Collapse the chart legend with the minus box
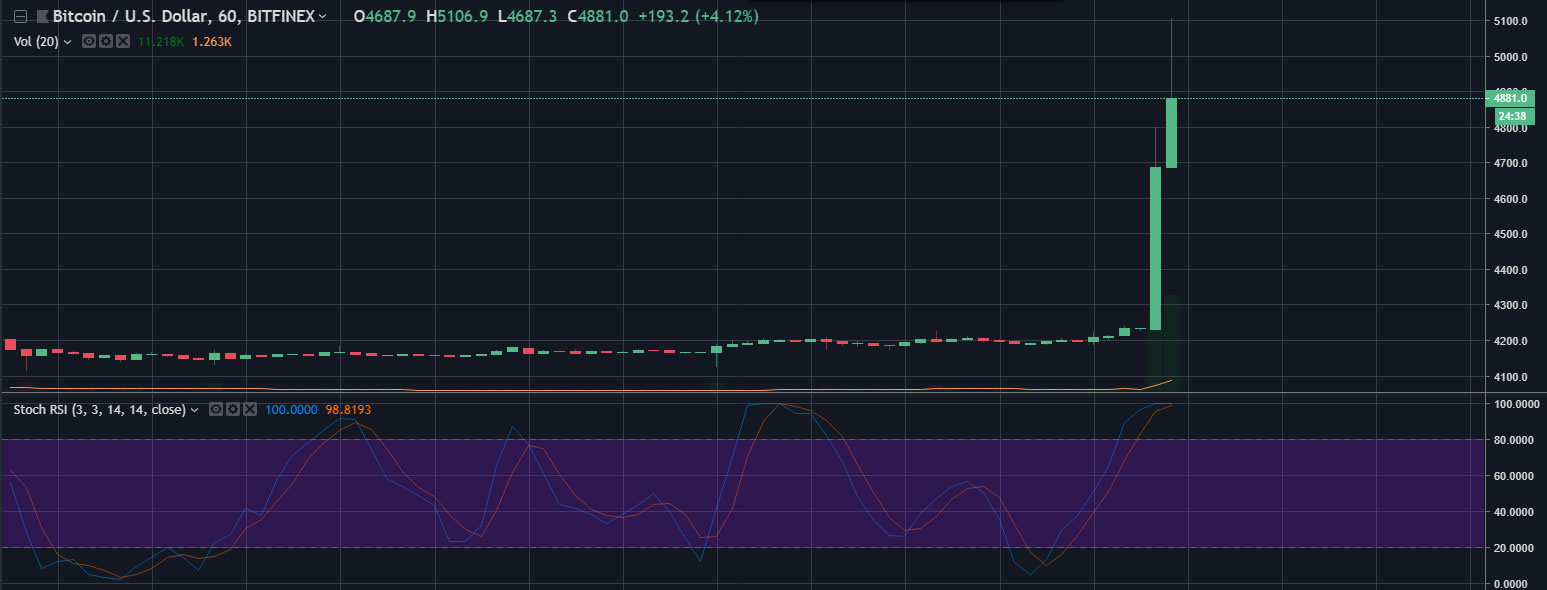Viewport: 1547px width, 590px height. click(19, 17)
